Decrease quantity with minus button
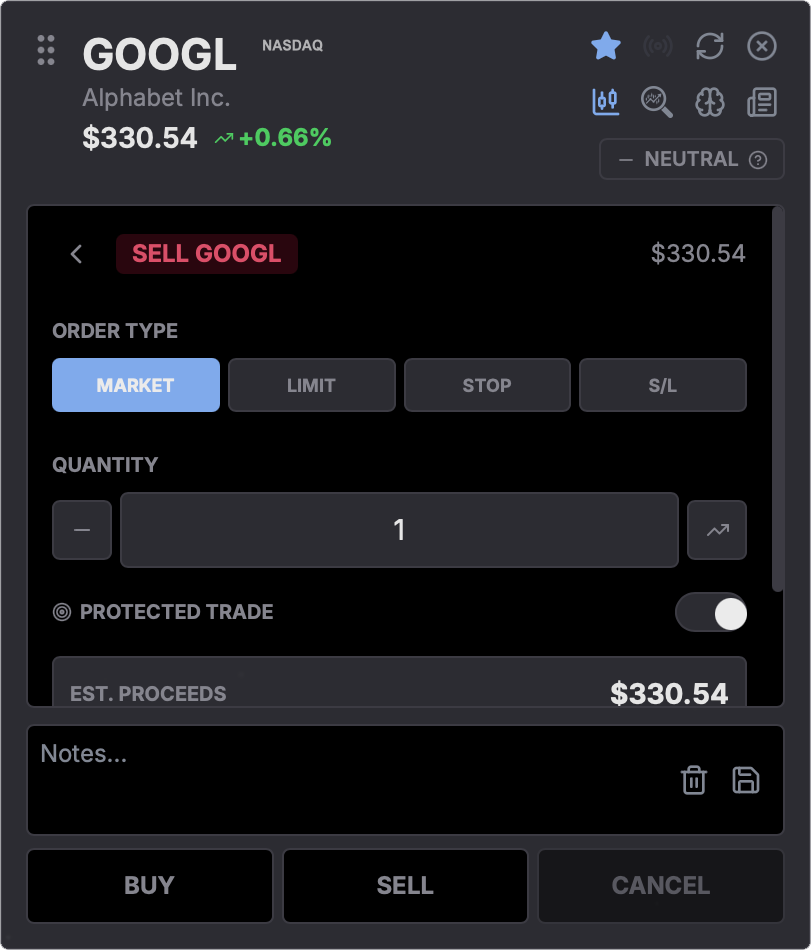The image size is (811, 950). pos(82,530)
